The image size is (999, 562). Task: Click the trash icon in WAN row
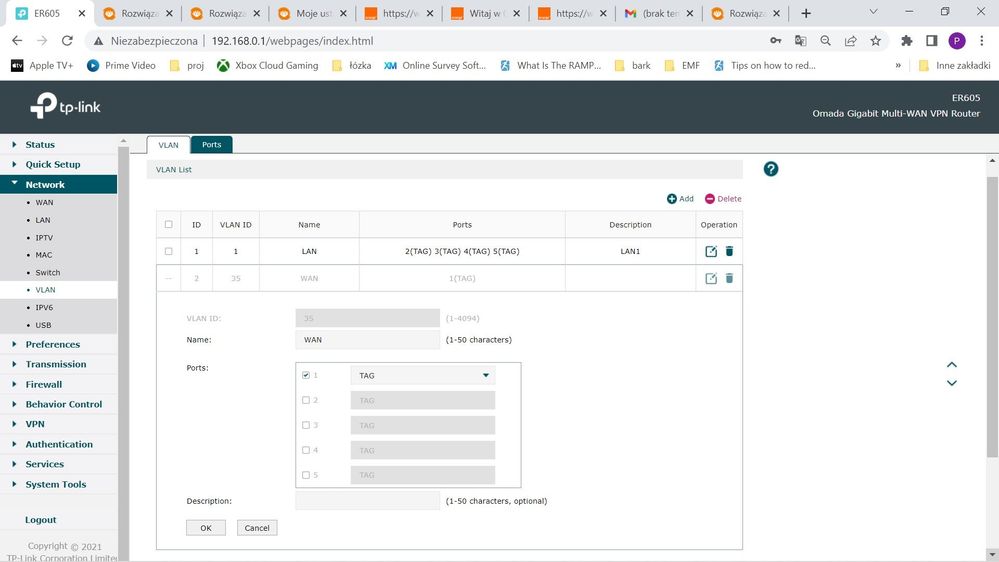tap(729, 278)
